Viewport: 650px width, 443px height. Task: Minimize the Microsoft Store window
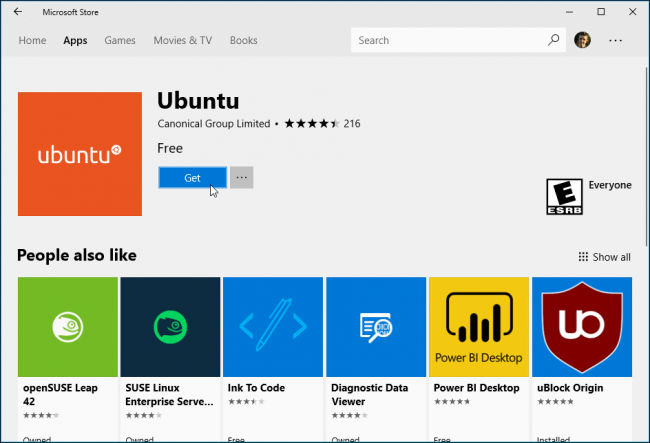[x=570, y=12]
